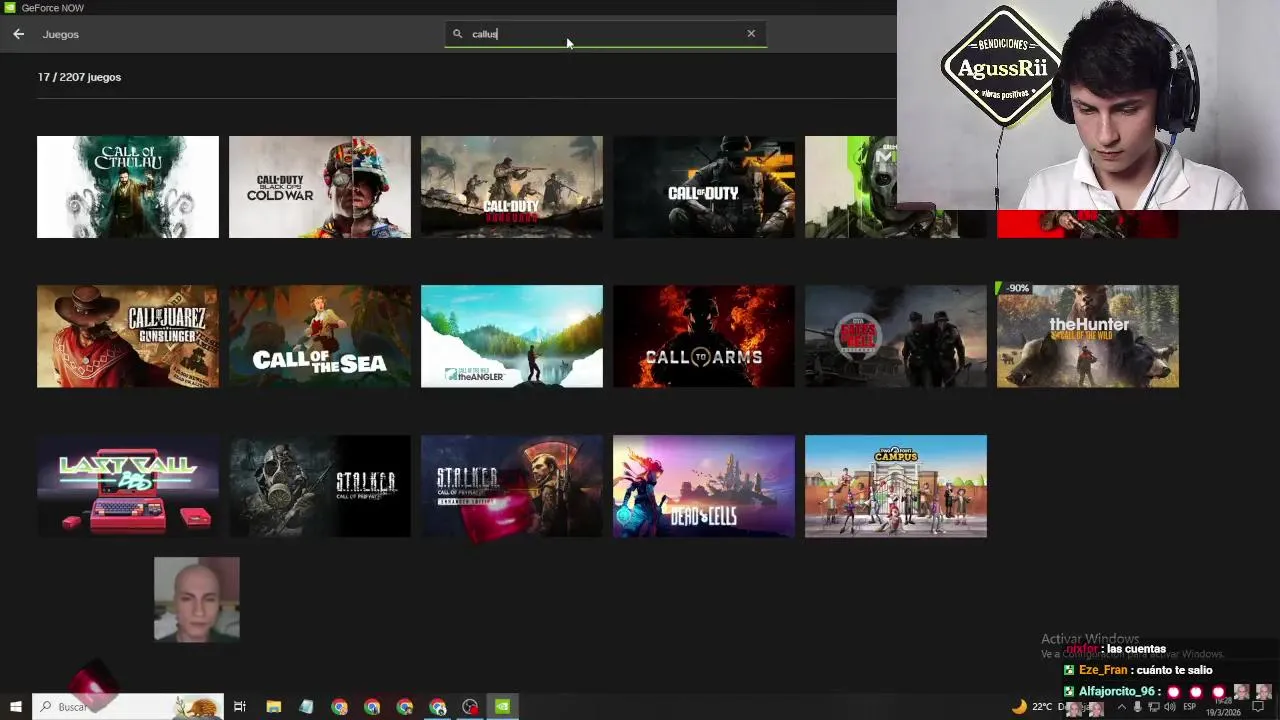The image size is (1280, 720).
Task: Click the taskbar Buscar search box
Action: [x=128, y=707]
